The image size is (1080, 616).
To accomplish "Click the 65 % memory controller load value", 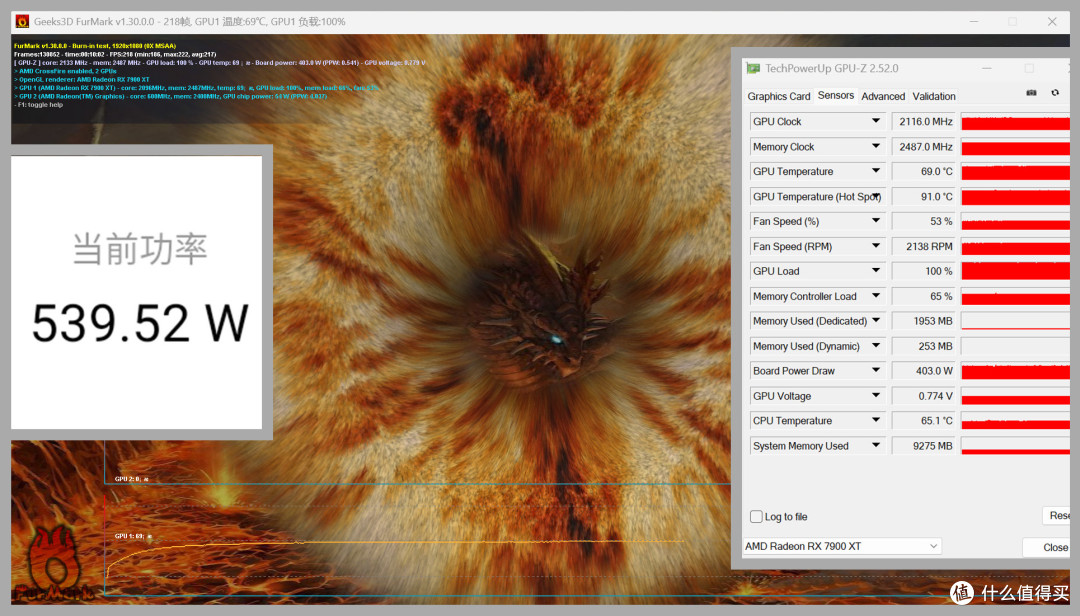I will [x=924, y=296].
